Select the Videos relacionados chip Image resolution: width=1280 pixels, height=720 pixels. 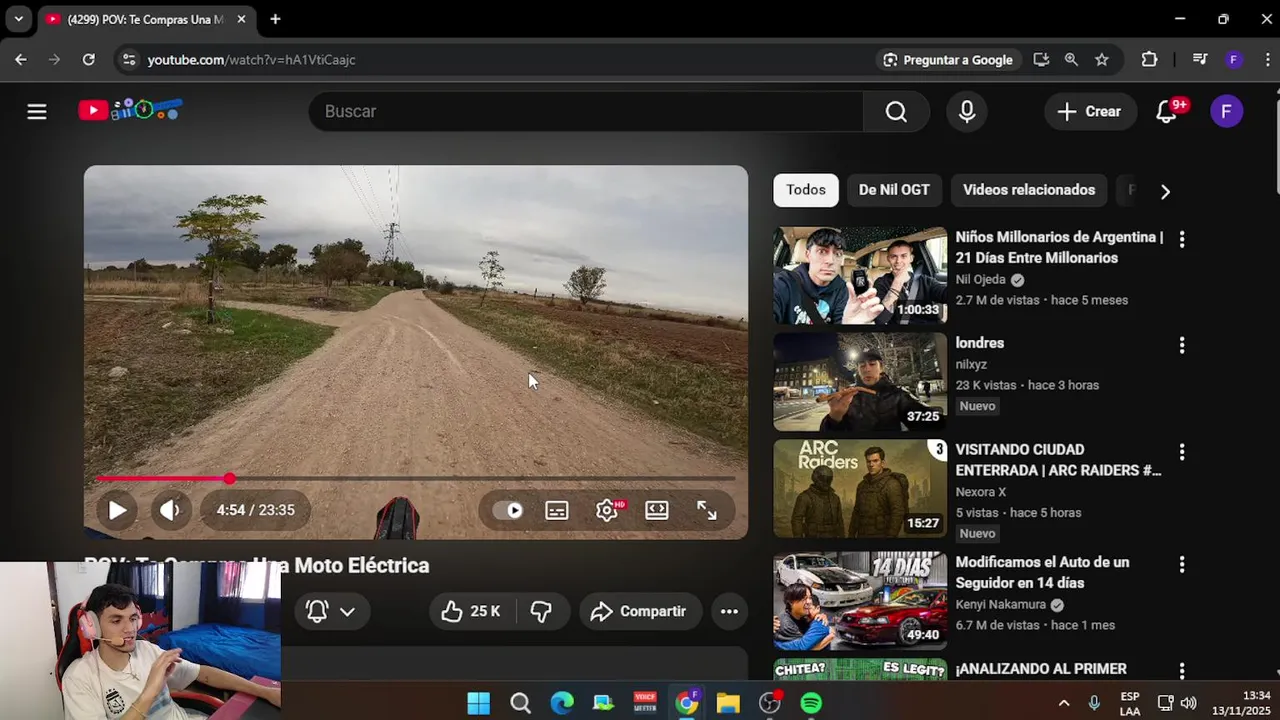[1029, 190]
